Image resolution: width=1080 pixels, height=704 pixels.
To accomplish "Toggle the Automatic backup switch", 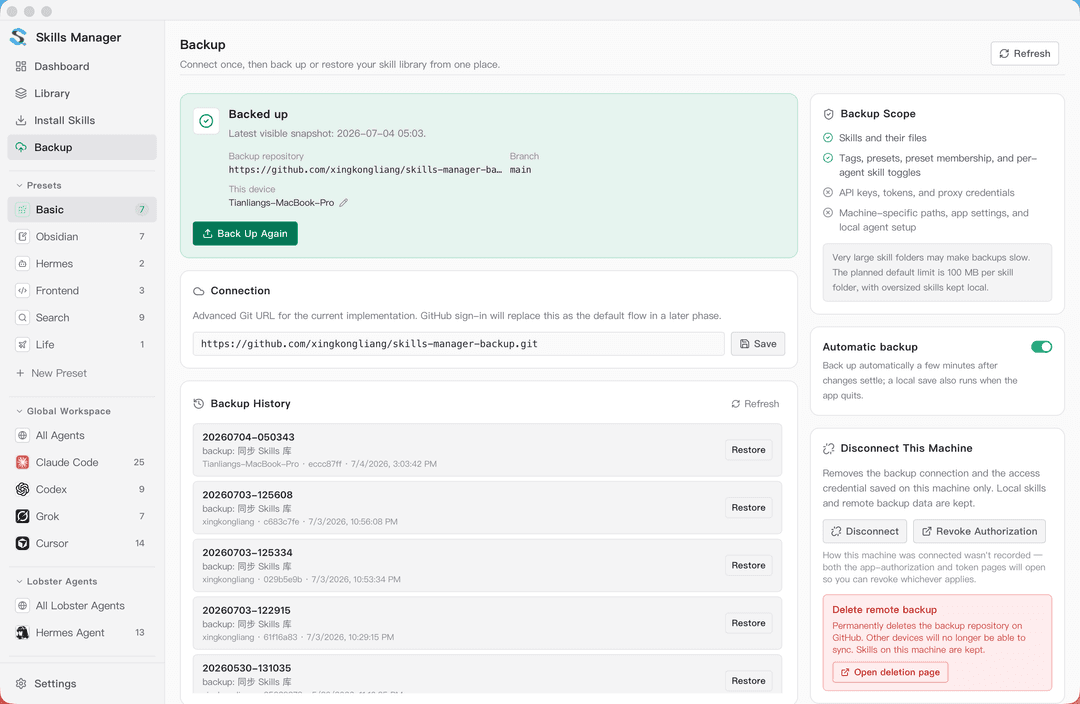I will point(1041,346).
